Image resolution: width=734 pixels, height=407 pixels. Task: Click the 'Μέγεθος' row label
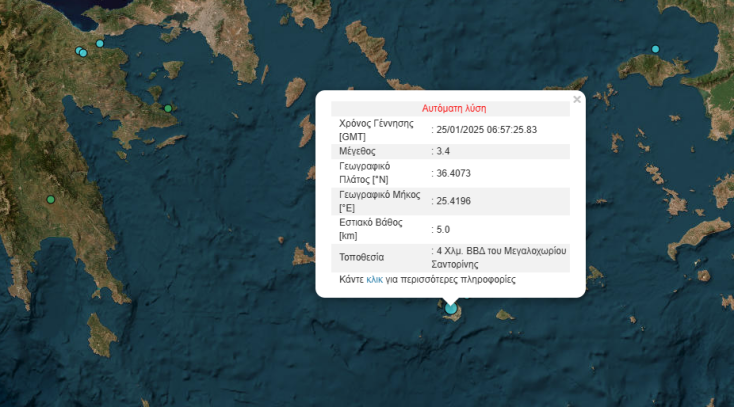point(358,151)
